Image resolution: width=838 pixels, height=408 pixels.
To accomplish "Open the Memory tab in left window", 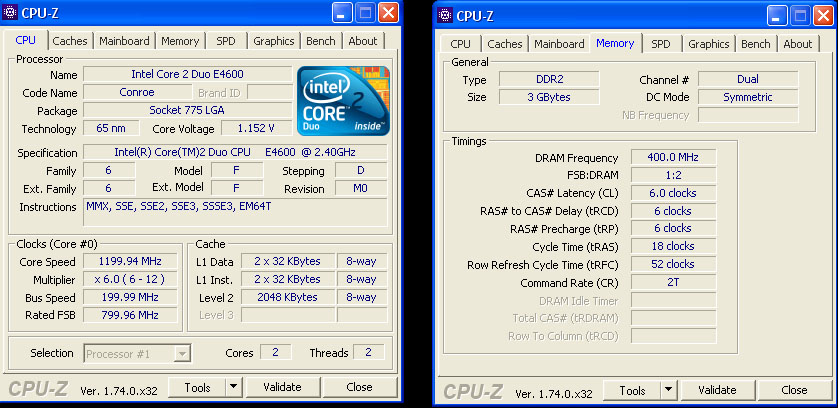I will click(x=180, y=41).
